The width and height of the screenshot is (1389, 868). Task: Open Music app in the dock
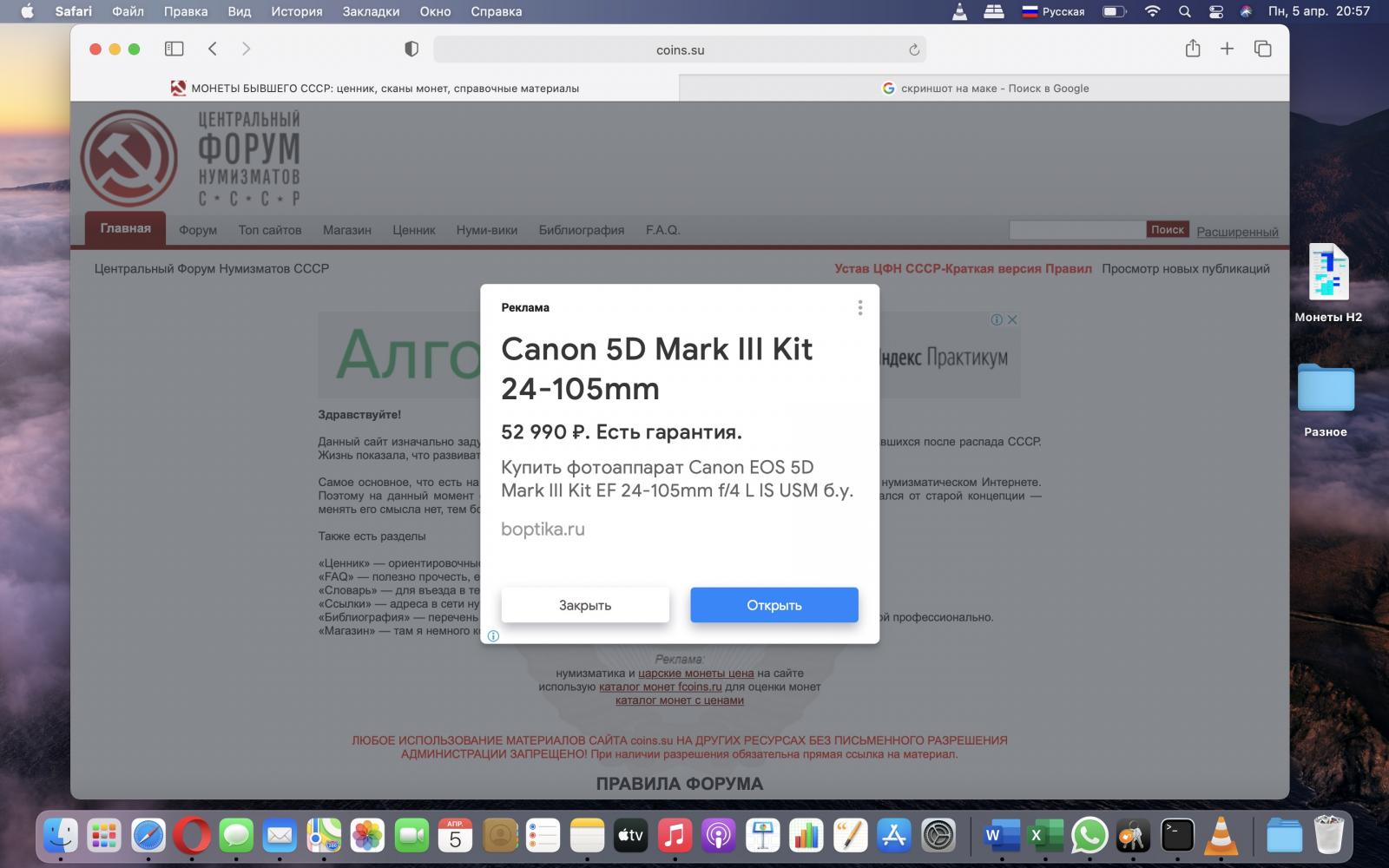[675, 836]
